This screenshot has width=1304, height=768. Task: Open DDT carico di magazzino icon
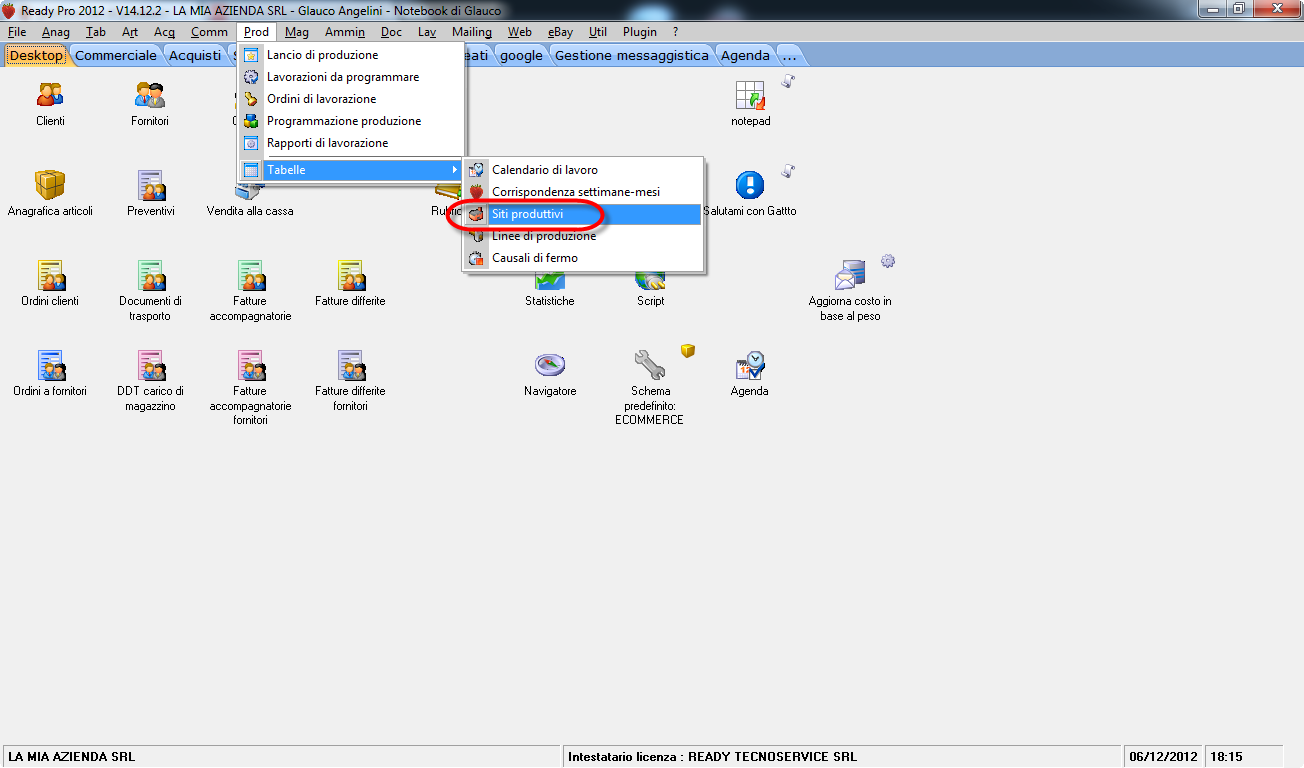click(150, 366)
